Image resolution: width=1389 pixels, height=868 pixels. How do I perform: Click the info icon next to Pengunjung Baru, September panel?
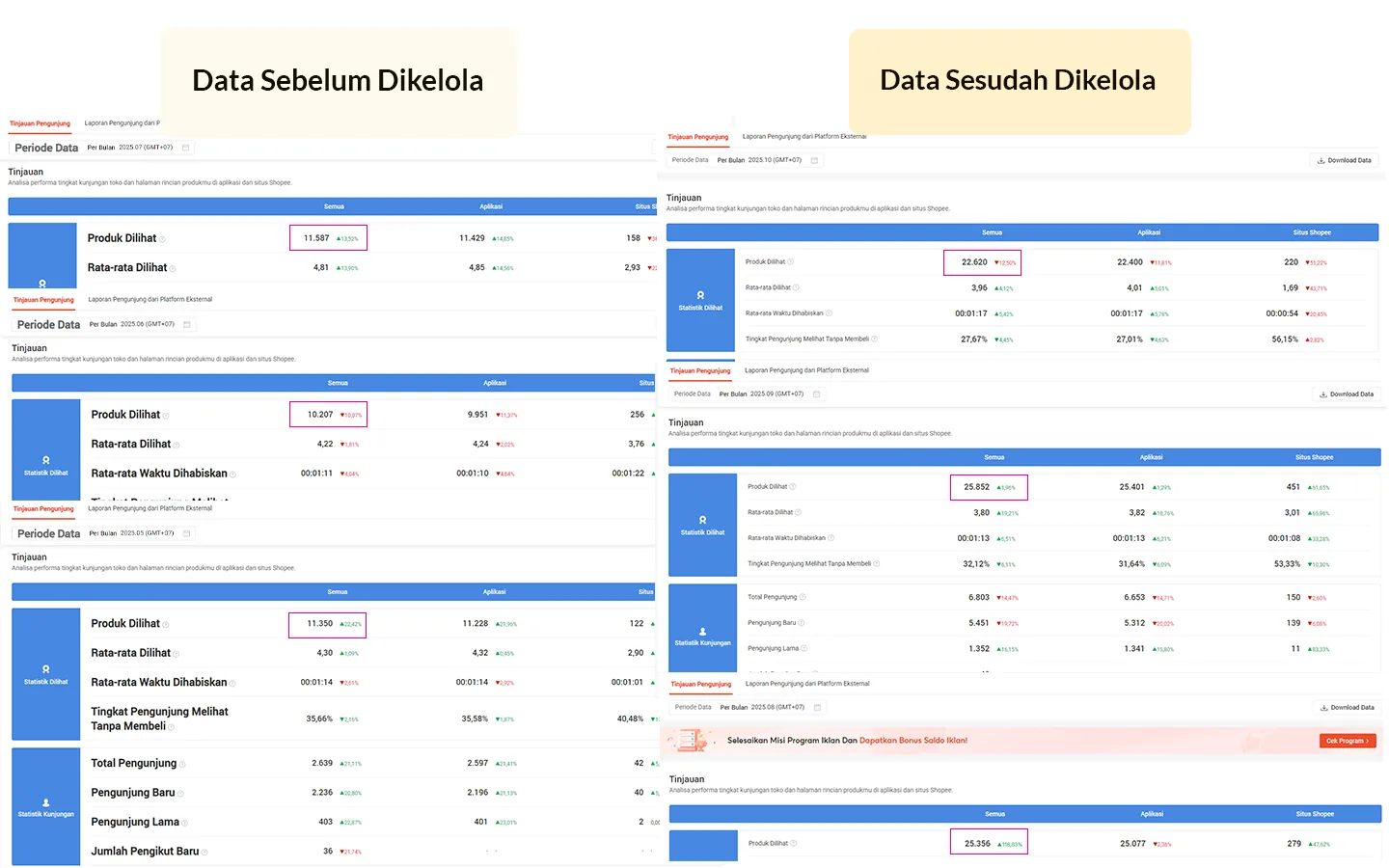click(x=802, y=623)
